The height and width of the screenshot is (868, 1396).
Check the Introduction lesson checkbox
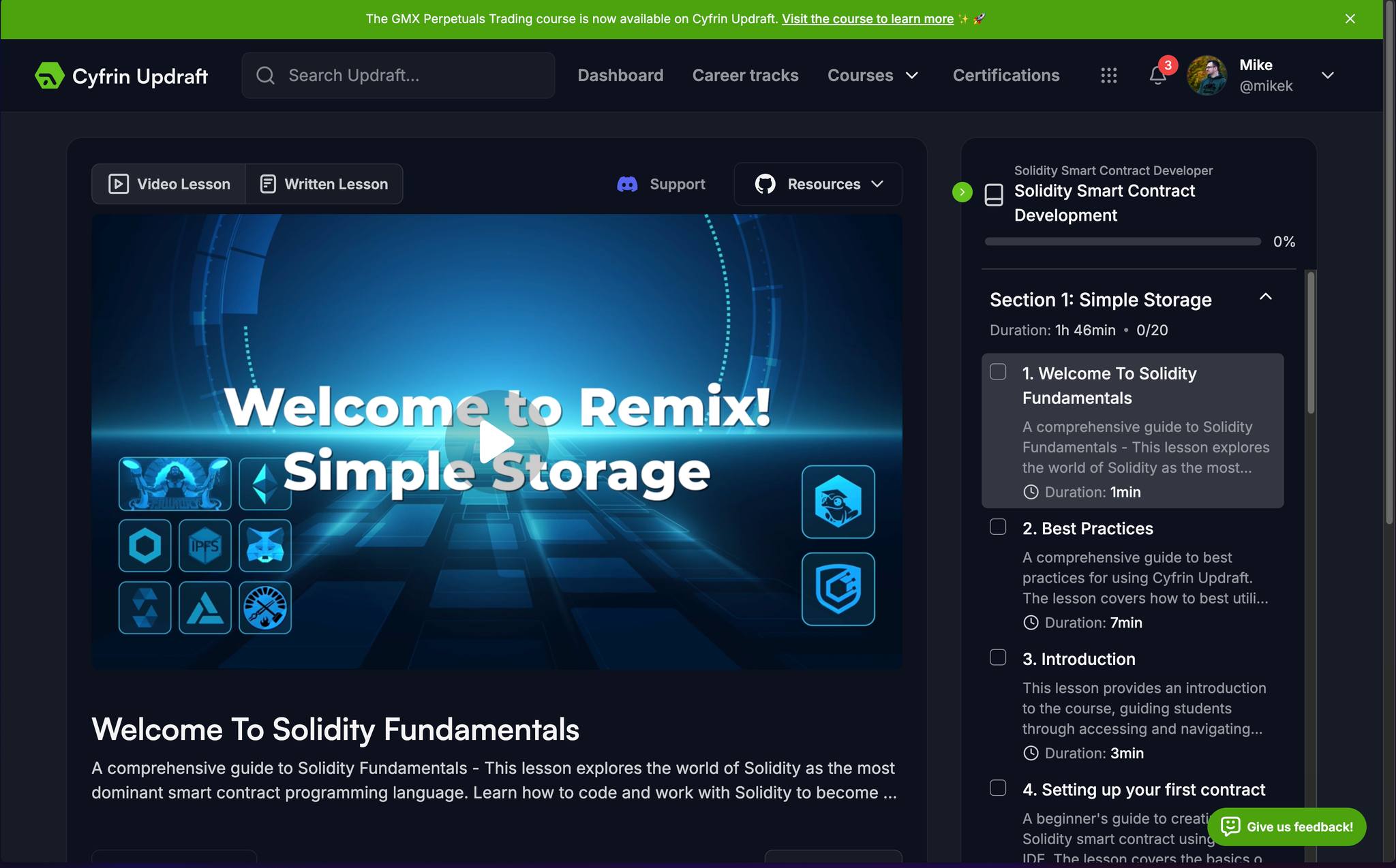click(998, 657)
